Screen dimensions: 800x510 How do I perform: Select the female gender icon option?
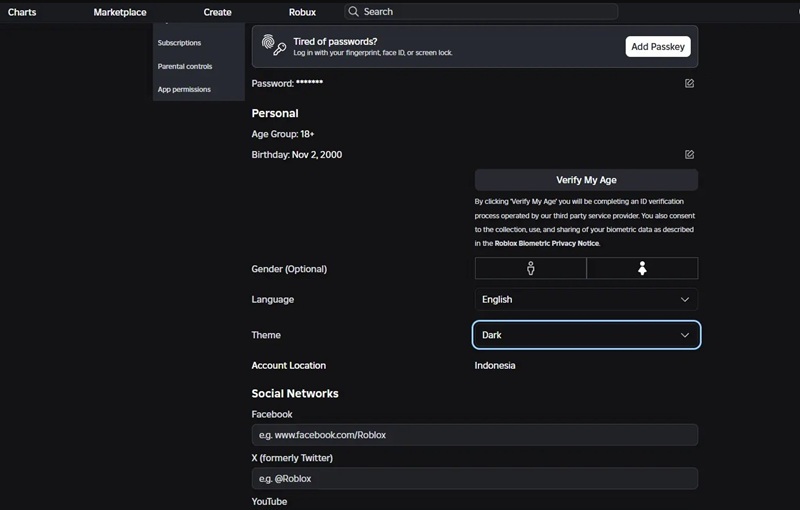click(x=642, y=268)
